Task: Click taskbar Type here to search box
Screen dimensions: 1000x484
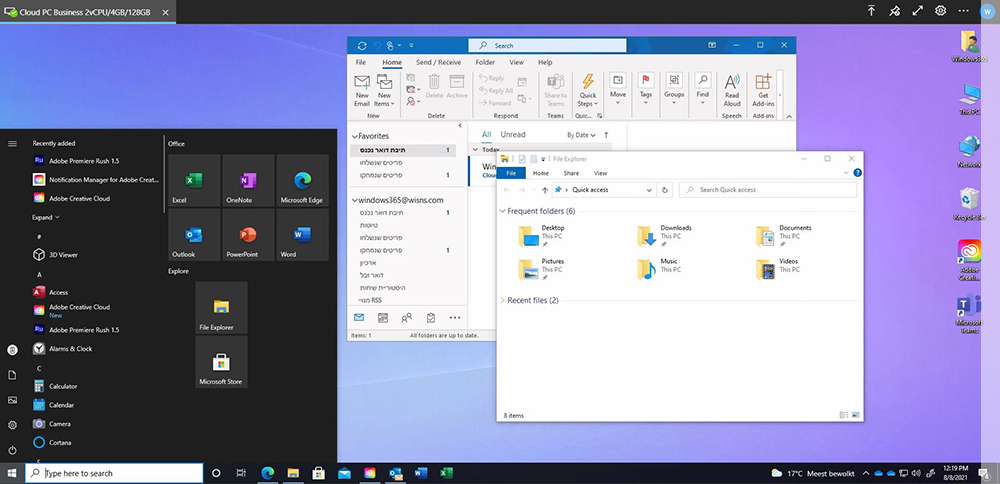Action: pos(114,473)
